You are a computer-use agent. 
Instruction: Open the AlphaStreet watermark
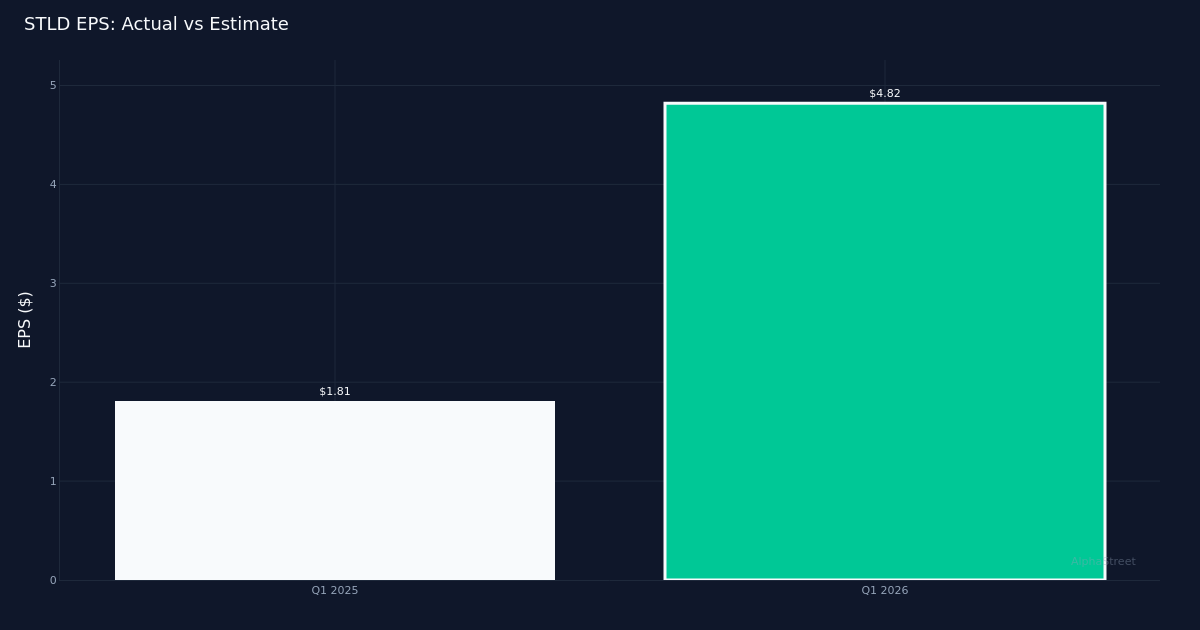coord(1103,562)
